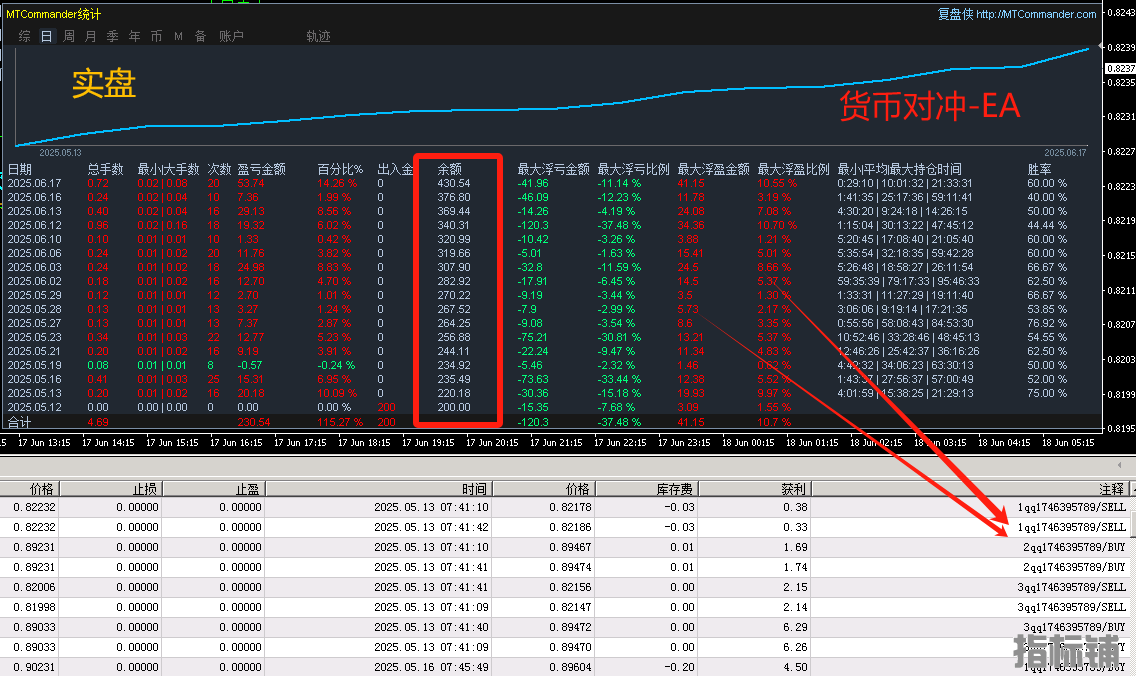Viewport: 1136px width, 676px height.
Task: Click the 18 Jun 05:15 time axis label
Action: click(1068, 443)
